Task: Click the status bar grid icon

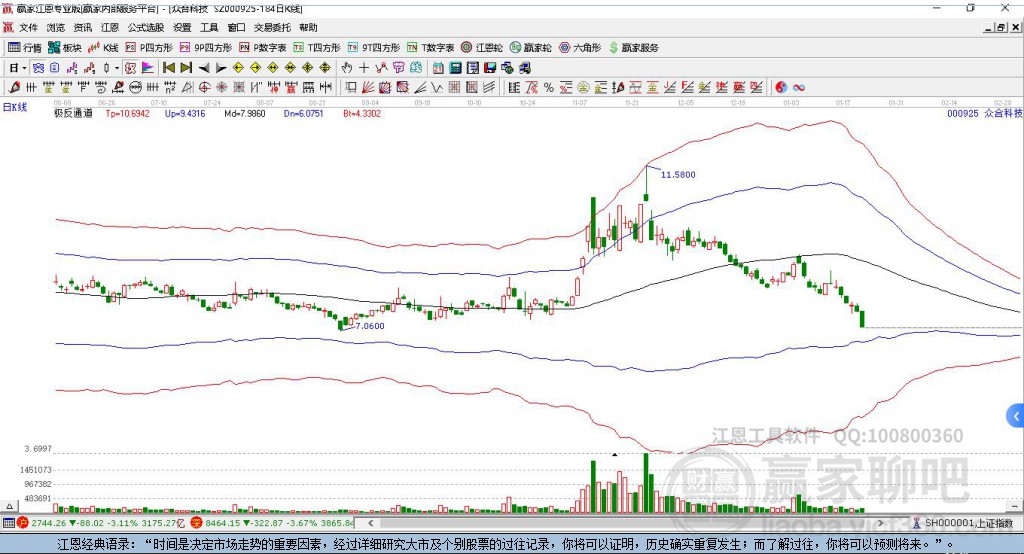Action: pos(8,523)
